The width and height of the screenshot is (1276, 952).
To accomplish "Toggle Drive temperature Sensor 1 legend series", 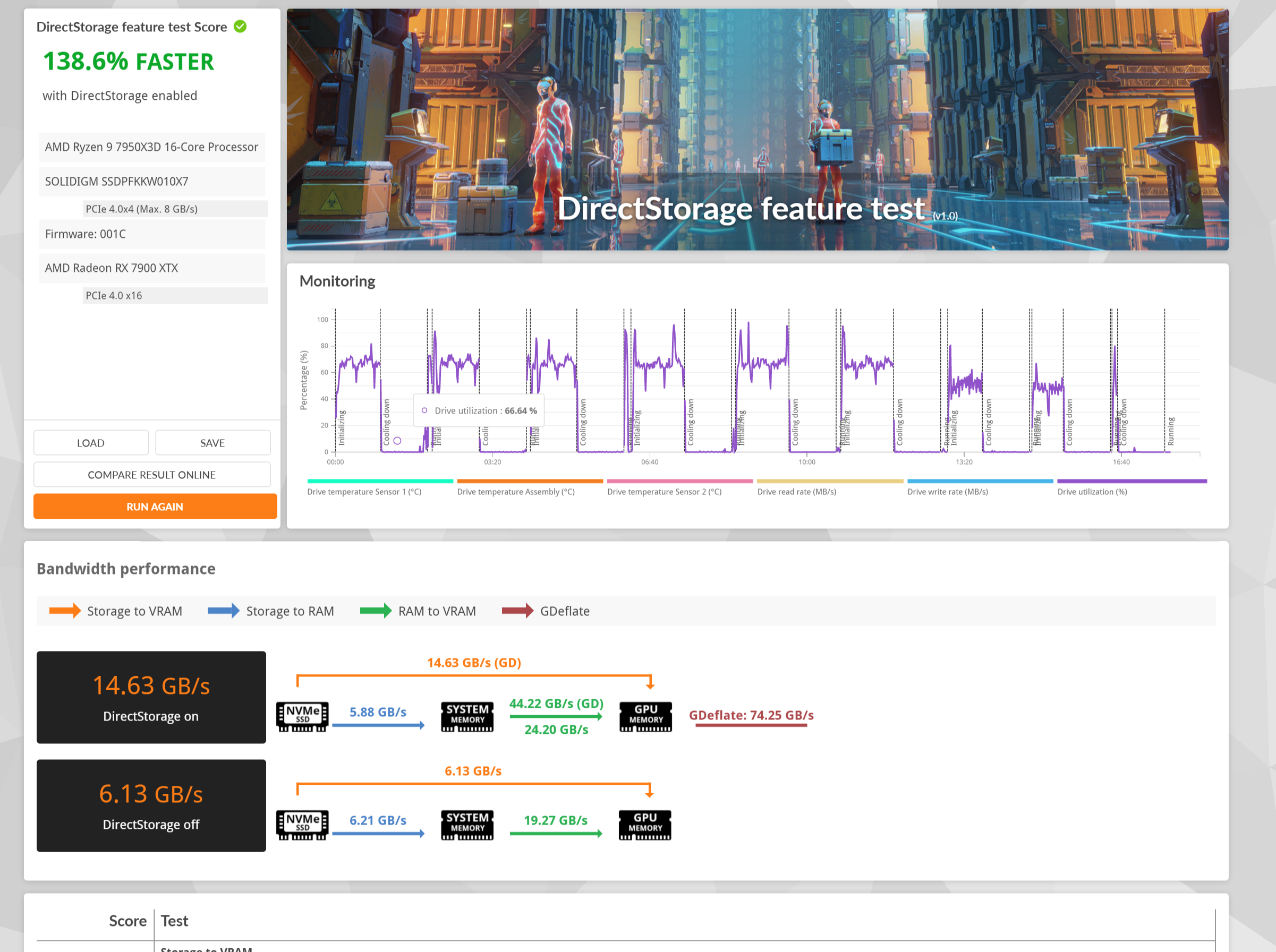I will click(x=380, y=487).
